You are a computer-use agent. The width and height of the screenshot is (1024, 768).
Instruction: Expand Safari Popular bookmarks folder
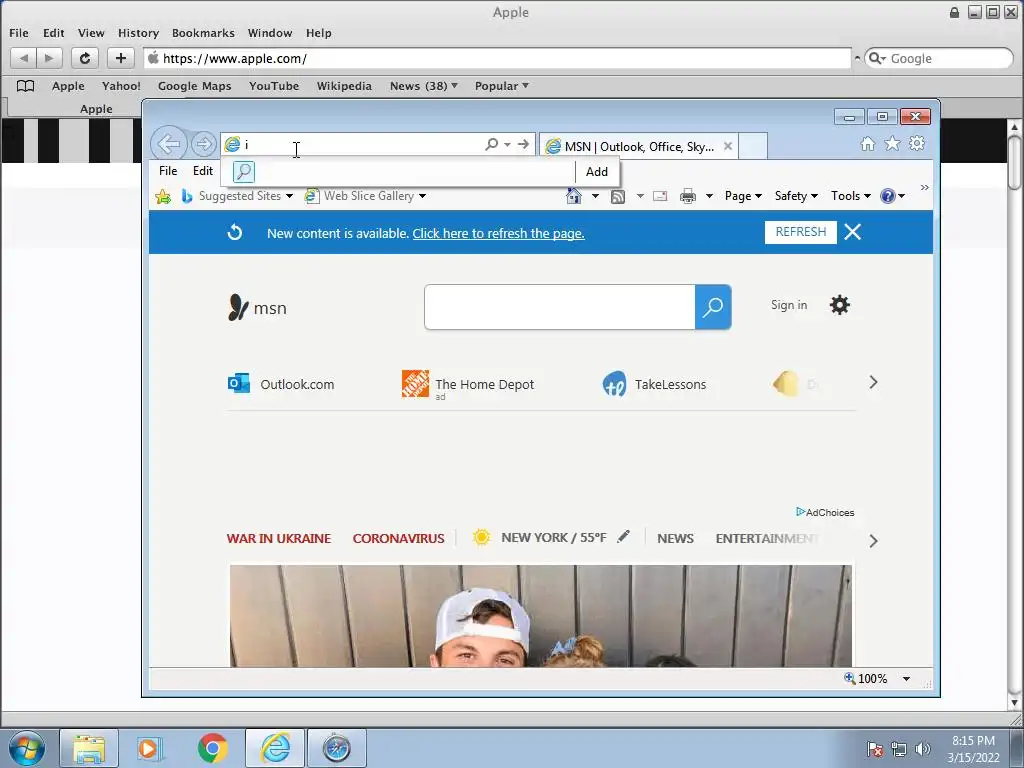point(502,86)
